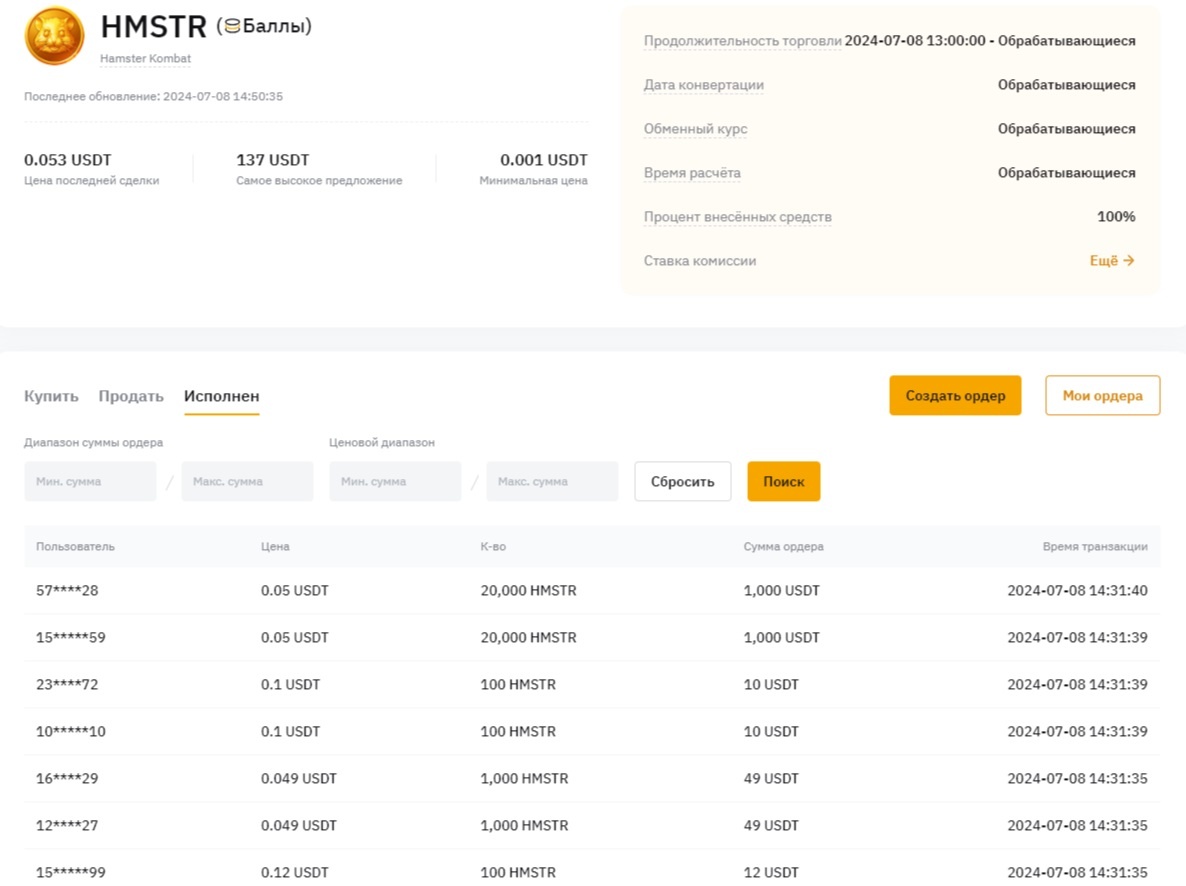
Task: Click the Процент внесённых средств label
Action: pyautogui.click(x=737, y=216)
